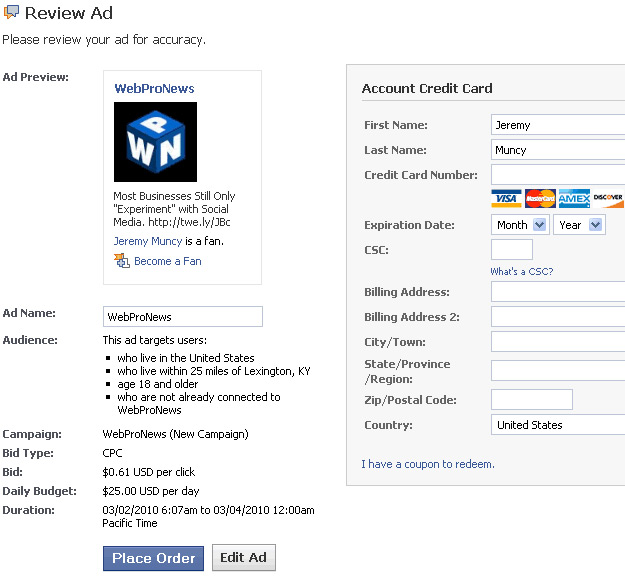Click the Become a Fan flag icon

pos(122,261)
